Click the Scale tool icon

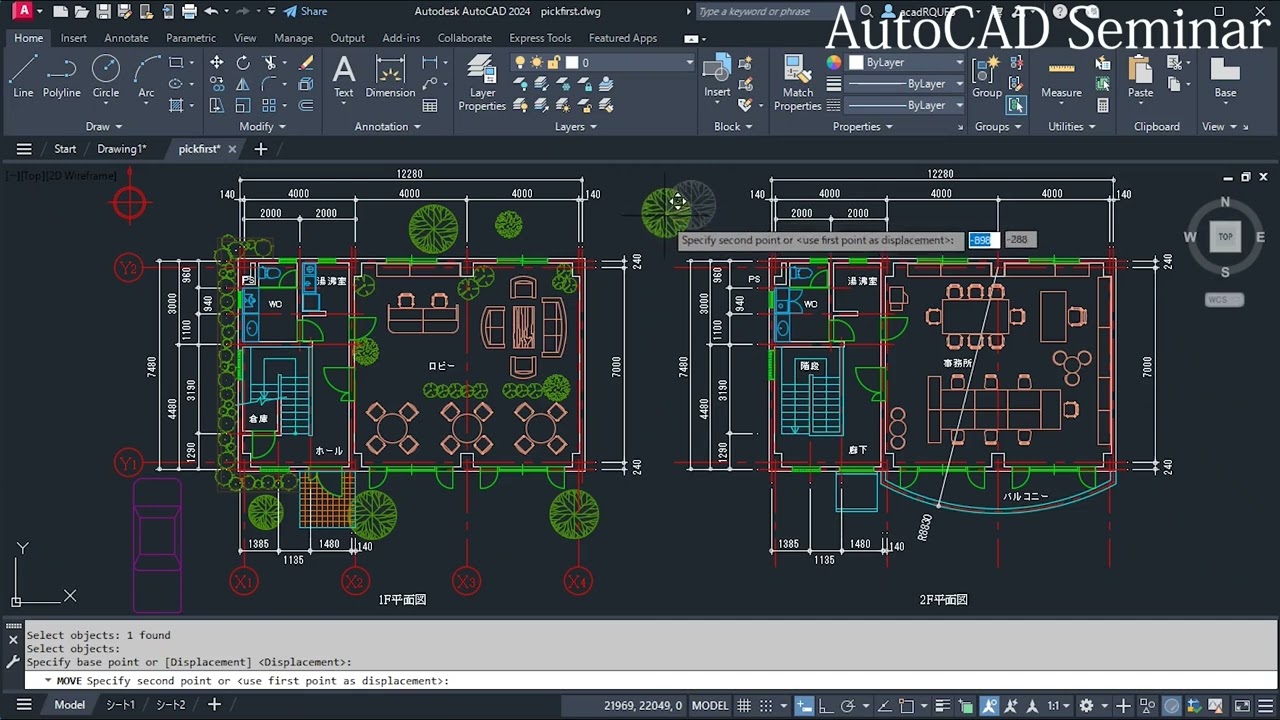[243, 106]
